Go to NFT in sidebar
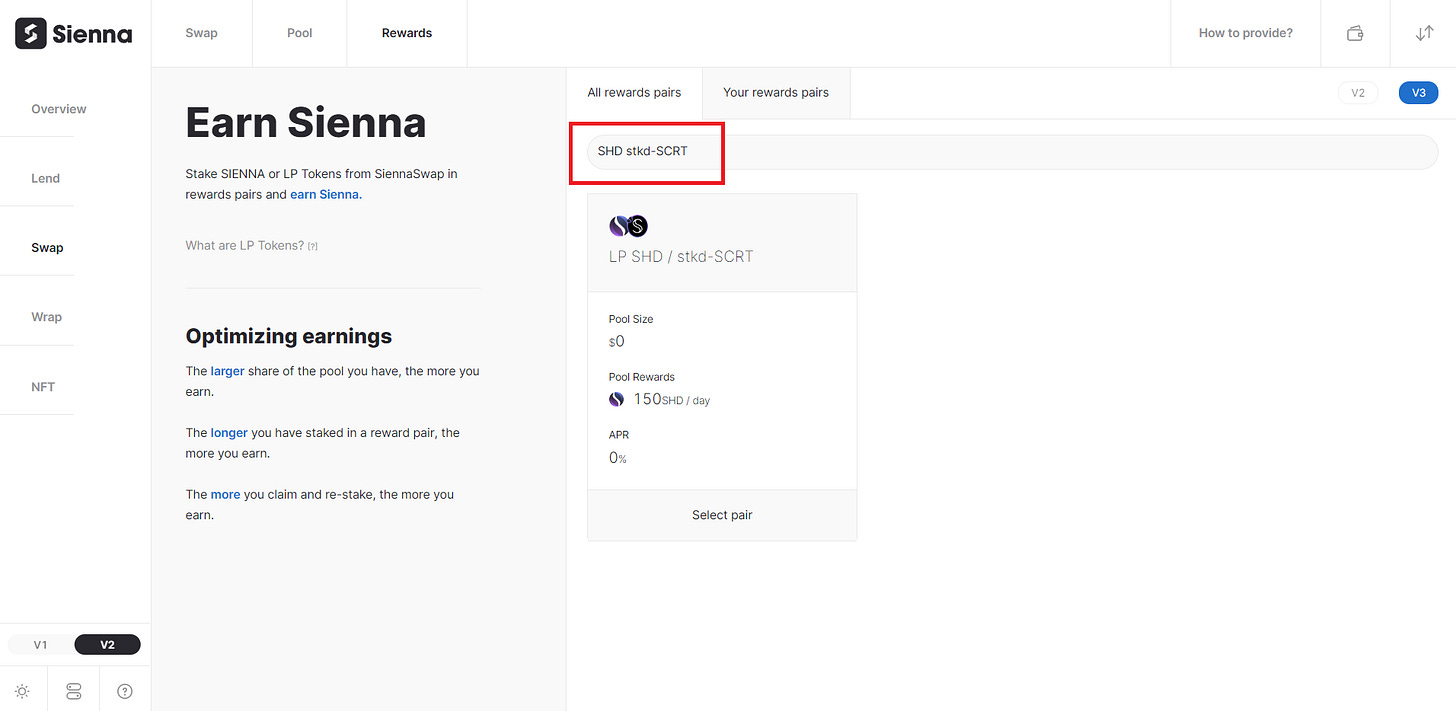This screenshot has width=1456, height=711. tap(43, 386)
